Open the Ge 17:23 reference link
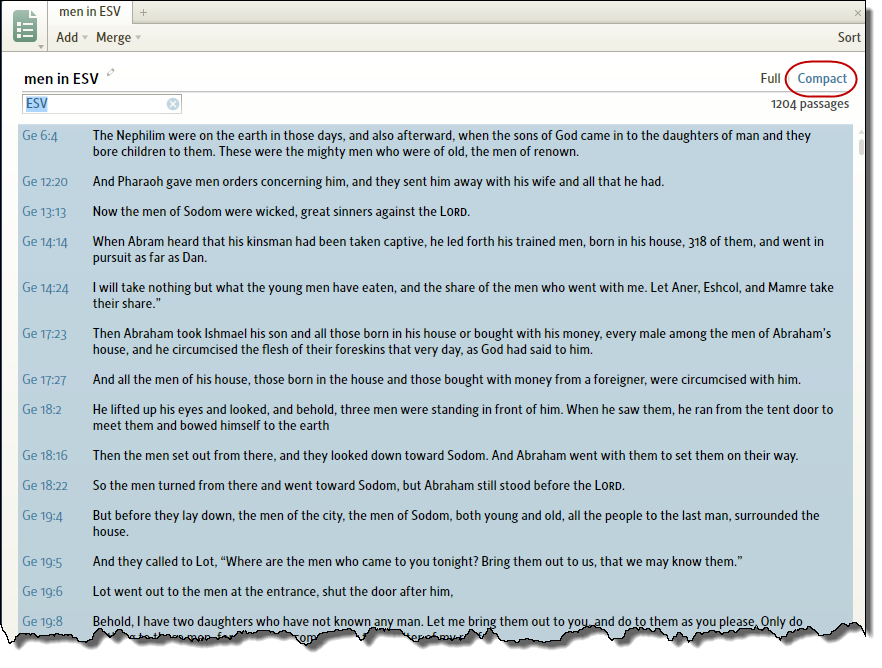The height and width of the screenshot is (668, 882). pyautogui.click(x=44, y=334)
